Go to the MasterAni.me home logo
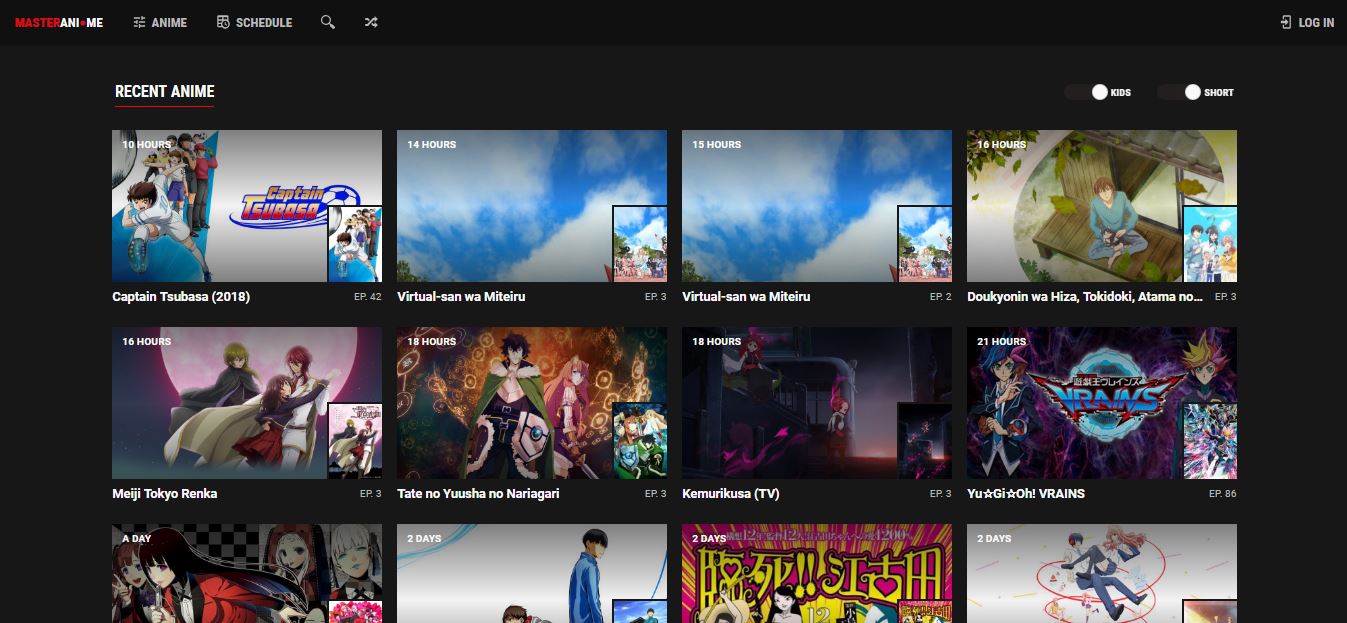Screen dimensions: 1347x623 [59, 22]
